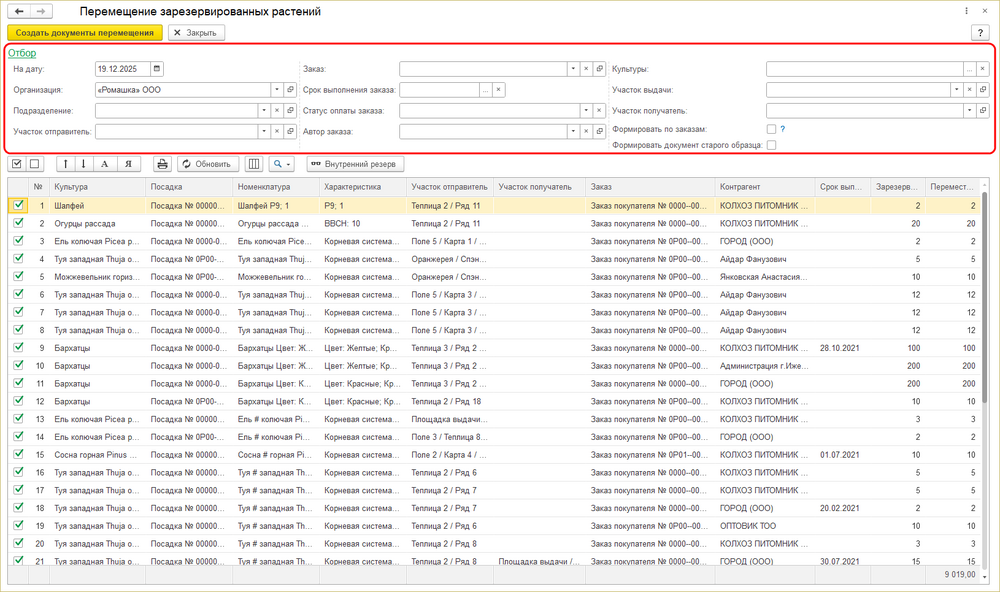Click the printer icon in the toolbar
Screen dimensions: 1000x592
click(162, 164)
